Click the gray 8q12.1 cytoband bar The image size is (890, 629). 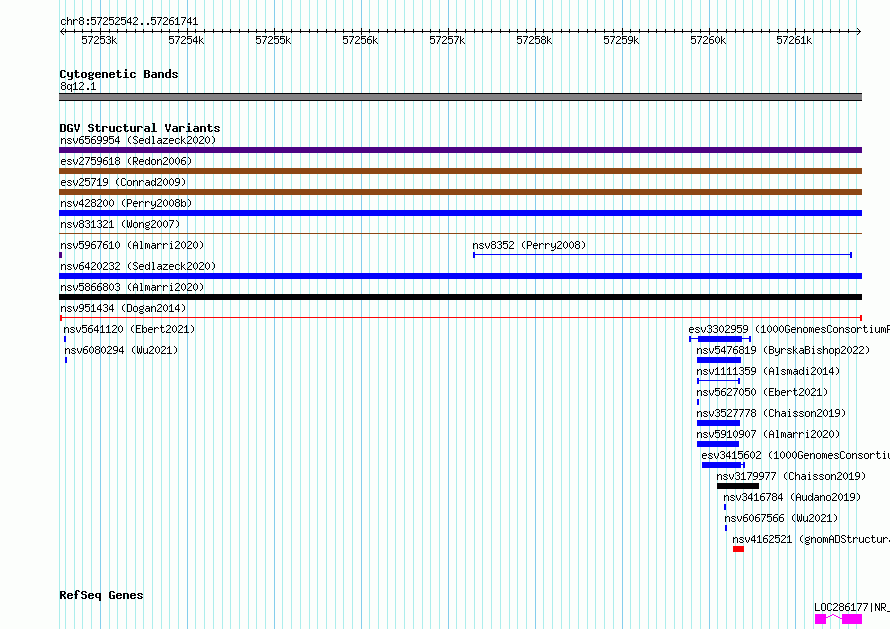coord(460,97)
